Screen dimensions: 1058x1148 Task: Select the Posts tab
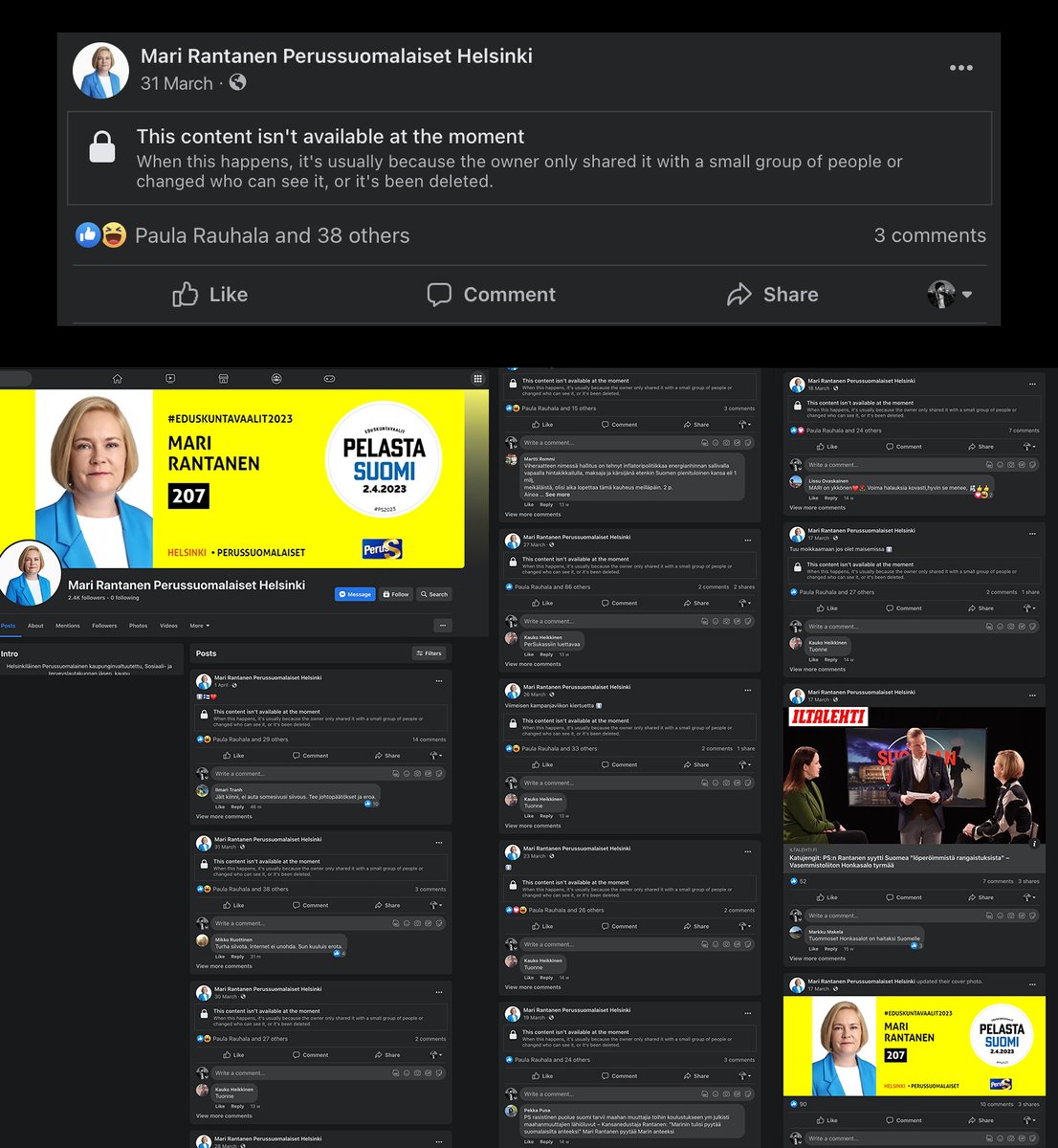tap(8, 626)
